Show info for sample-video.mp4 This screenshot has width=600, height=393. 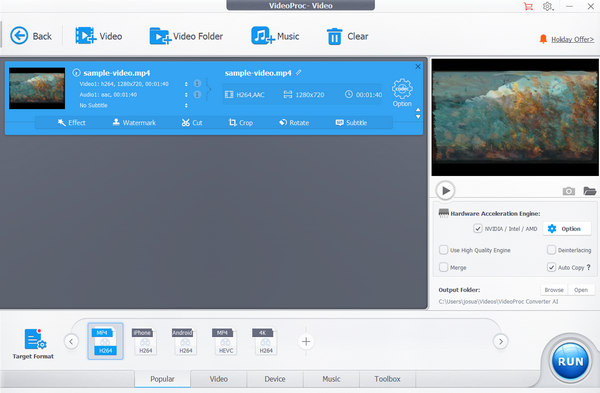pyautogui.click(x=77, y=72)
